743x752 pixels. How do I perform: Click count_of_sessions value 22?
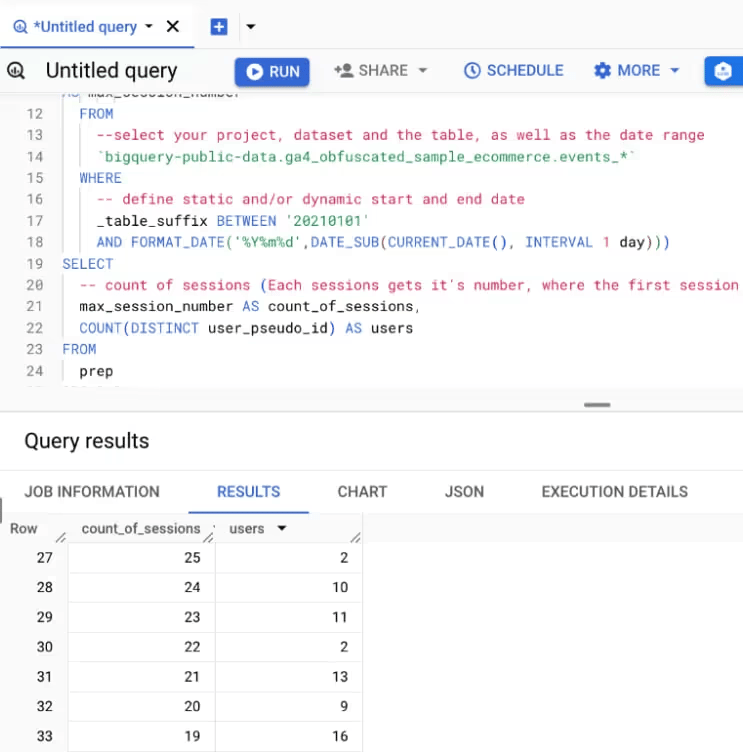192,646
